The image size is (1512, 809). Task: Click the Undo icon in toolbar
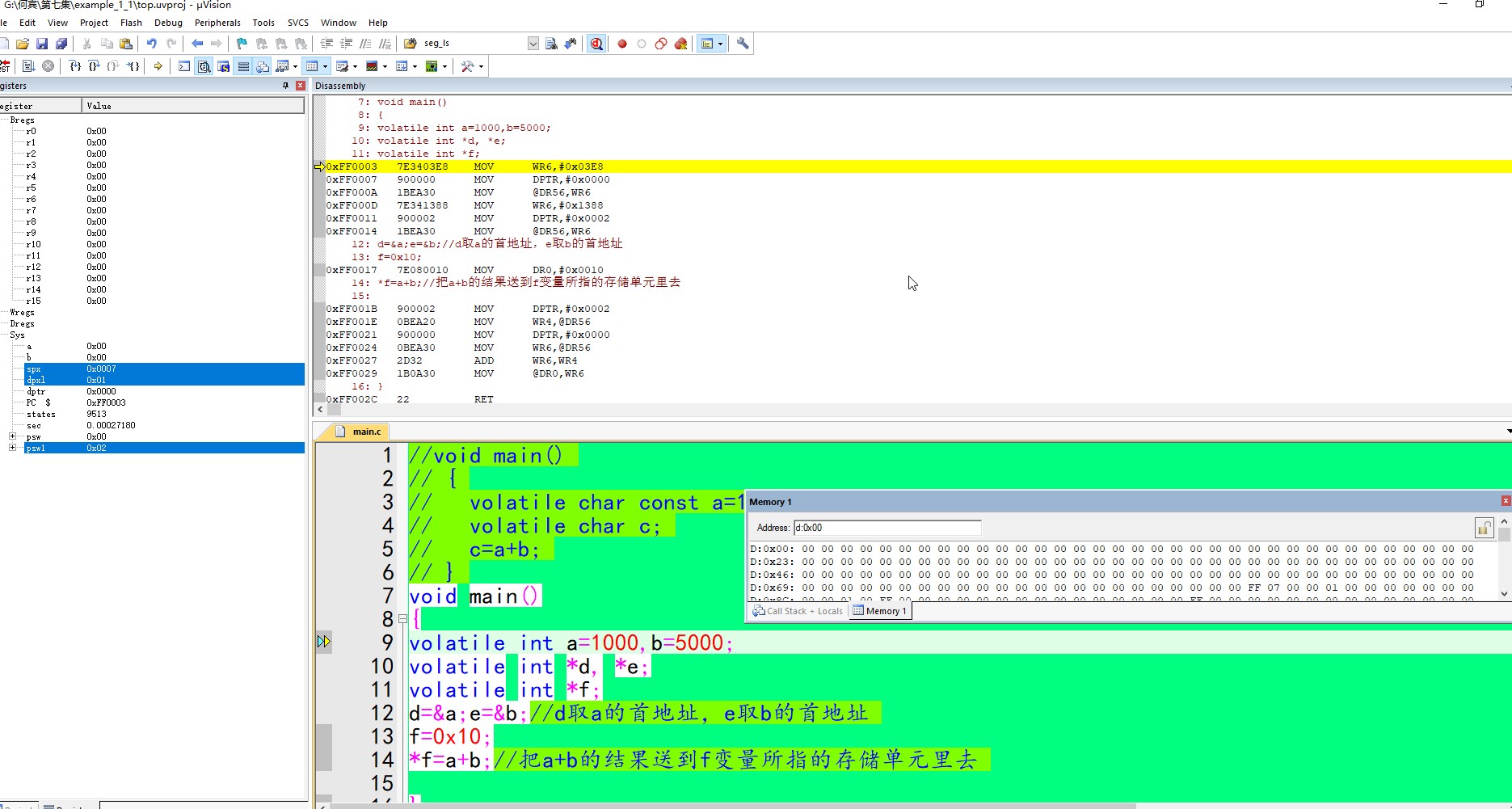[151, 44]
